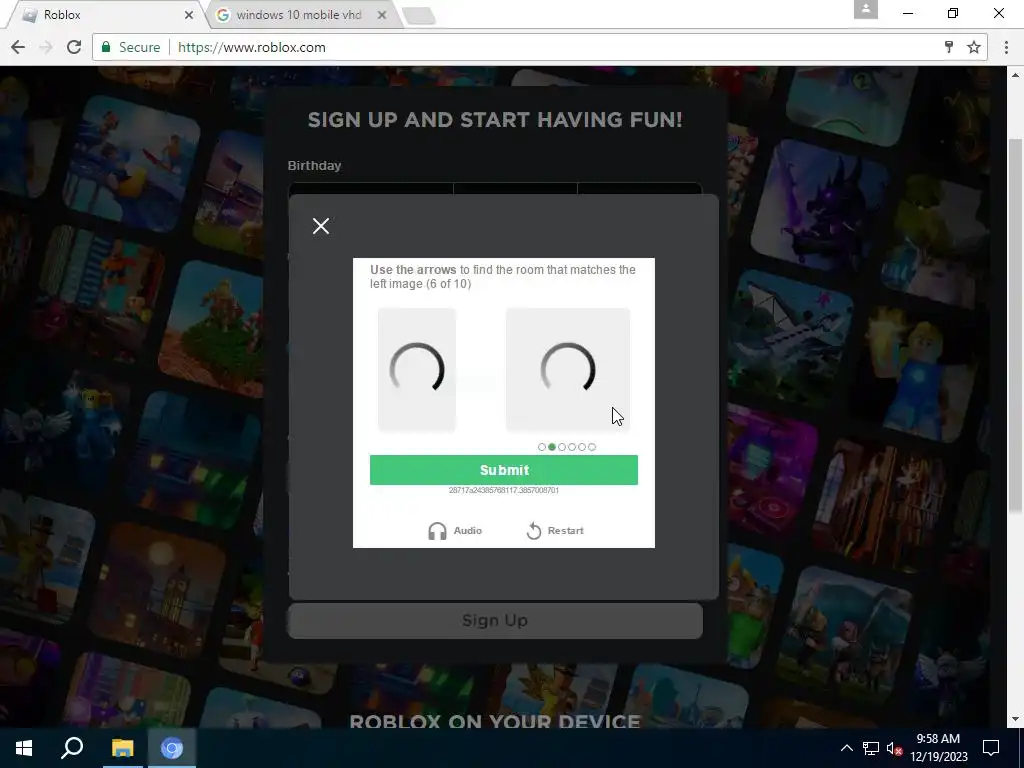Switch to windows 10 mobile vhd tab
1024x768 pixels.
point(304,14)
